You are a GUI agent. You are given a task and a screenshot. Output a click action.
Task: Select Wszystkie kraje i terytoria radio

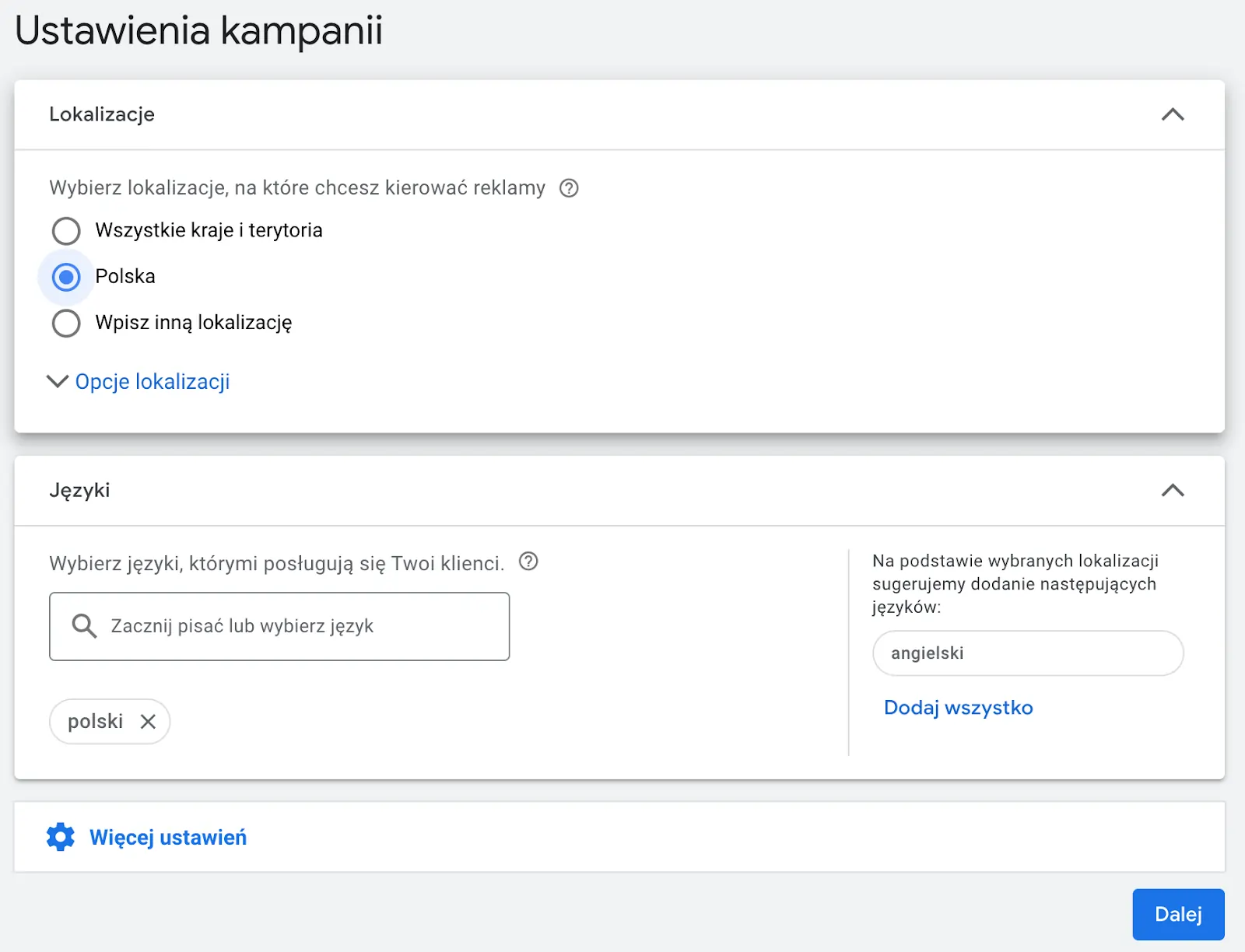[x=66, y=231]
